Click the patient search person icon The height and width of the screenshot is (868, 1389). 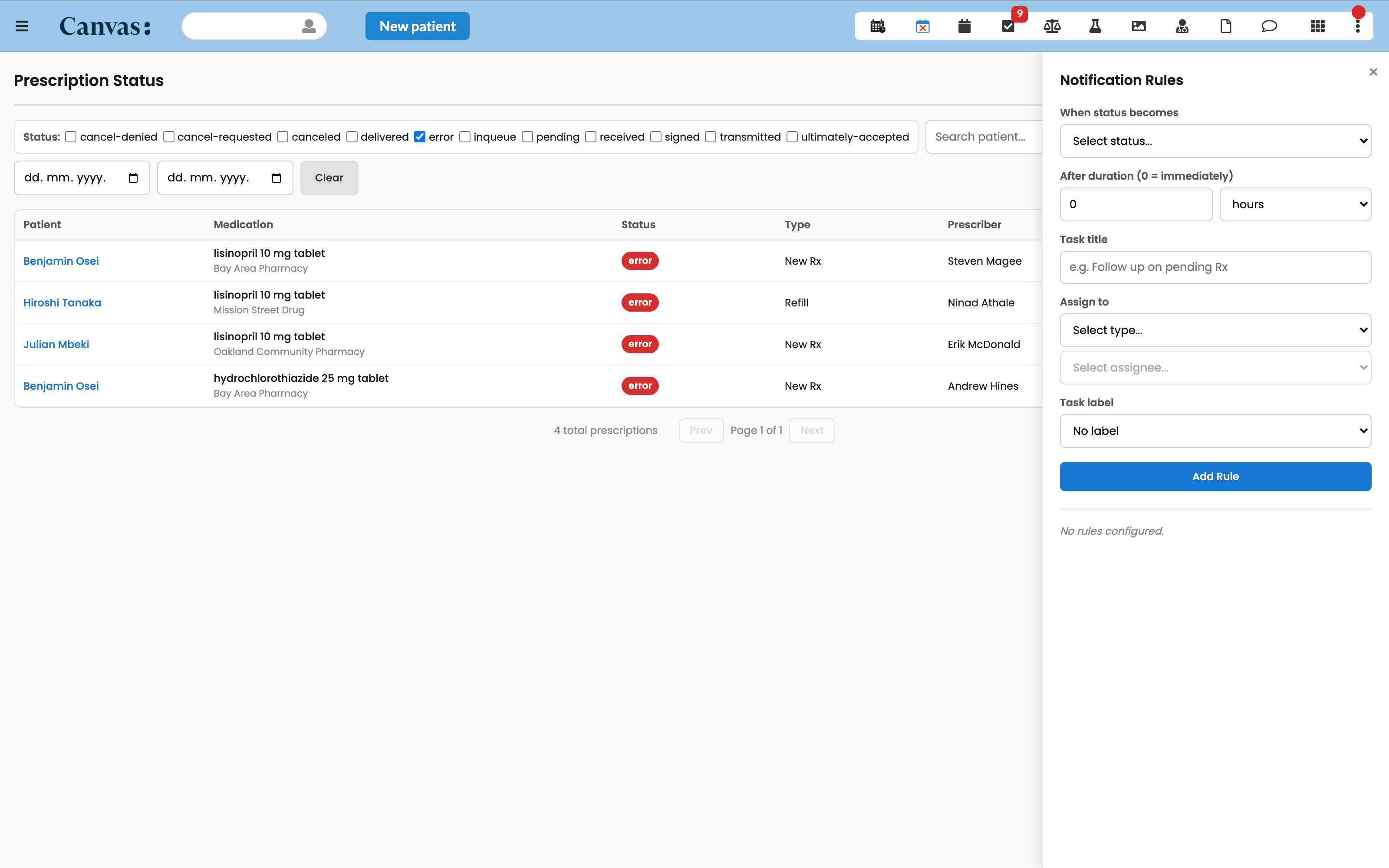pos(309,26)
